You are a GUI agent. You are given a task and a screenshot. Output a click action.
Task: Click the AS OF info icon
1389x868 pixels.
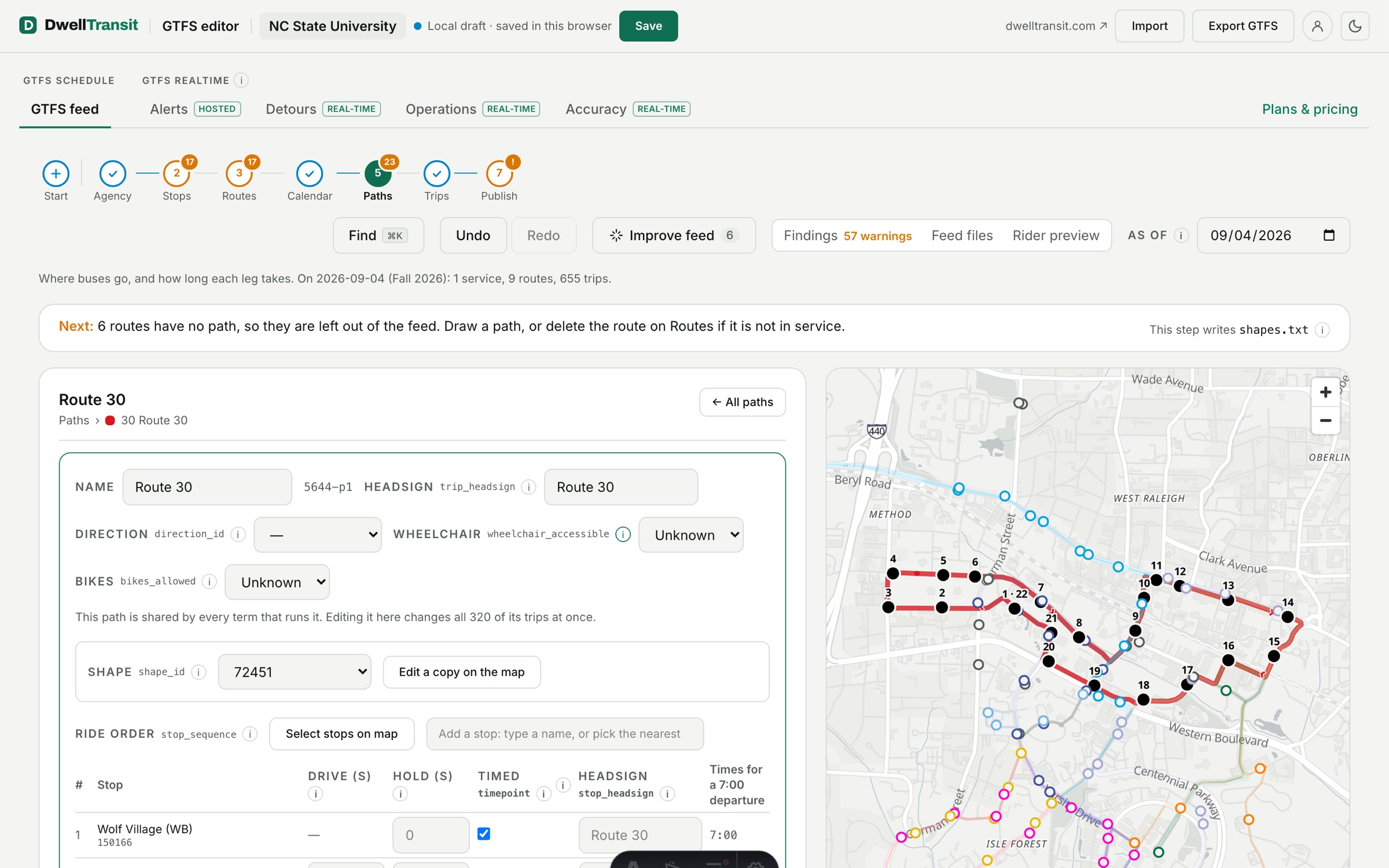(x=1181, y=236)
